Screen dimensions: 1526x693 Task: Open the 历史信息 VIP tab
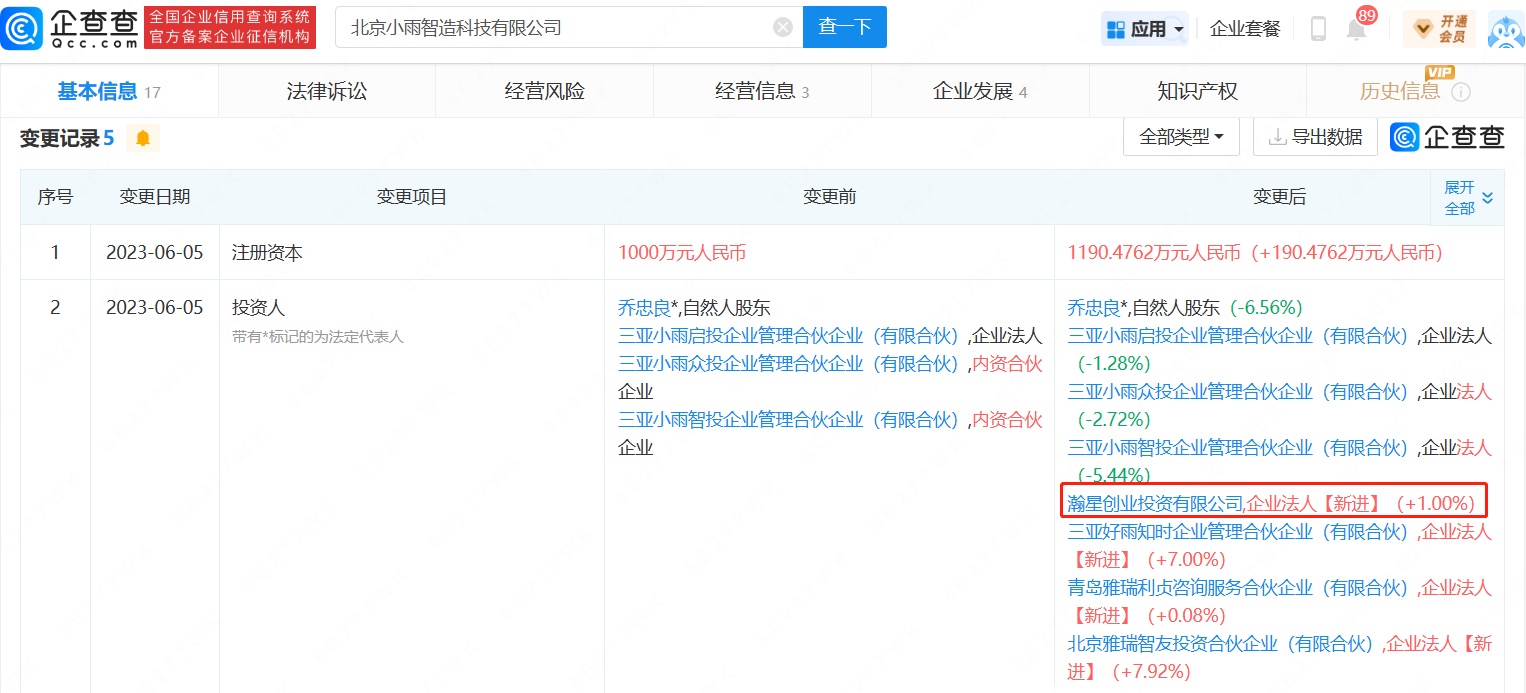[1415, 92]
